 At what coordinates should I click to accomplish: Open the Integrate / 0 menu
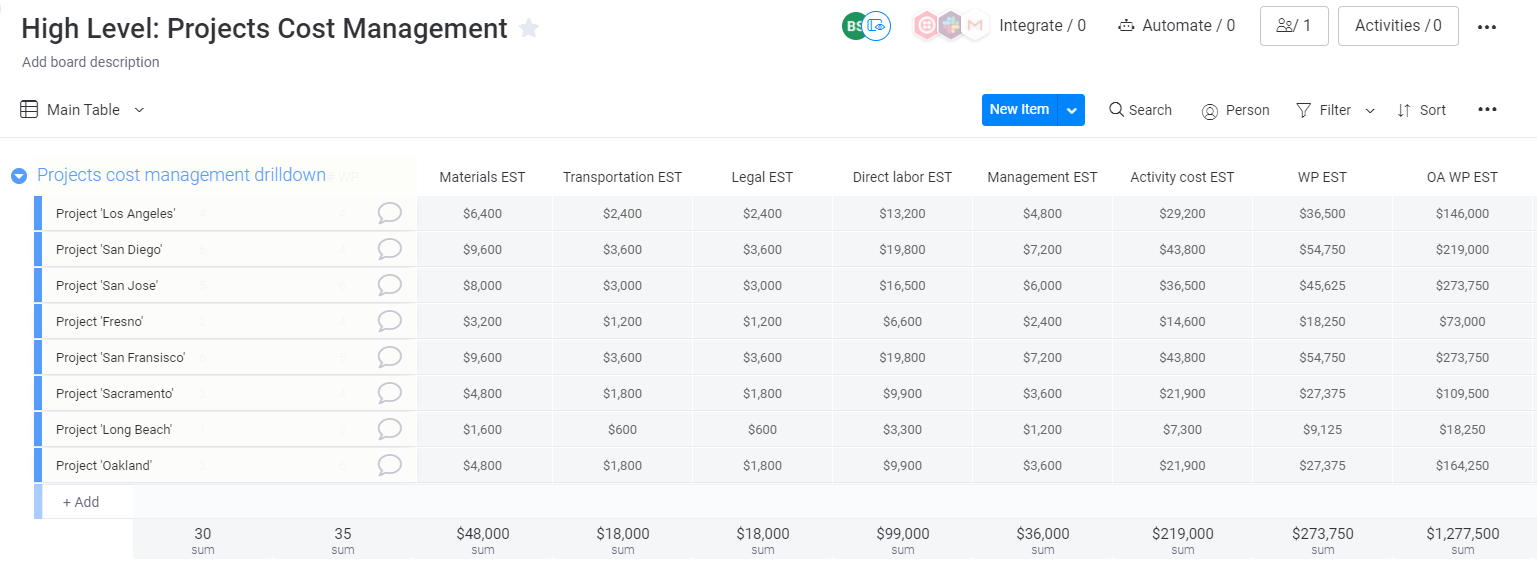point(1043,25)
